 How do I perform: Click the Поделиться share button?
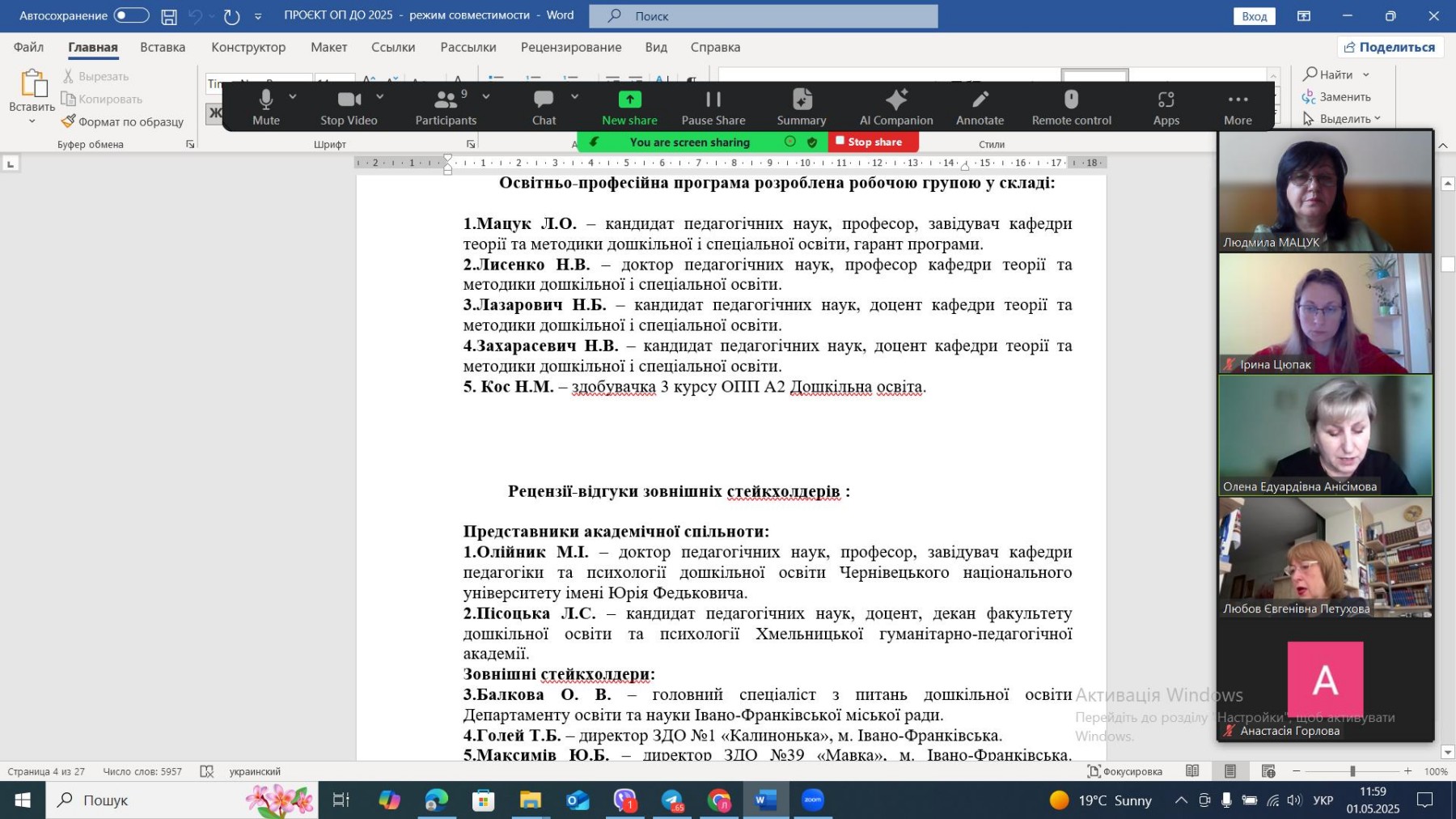pos(1390,47)
